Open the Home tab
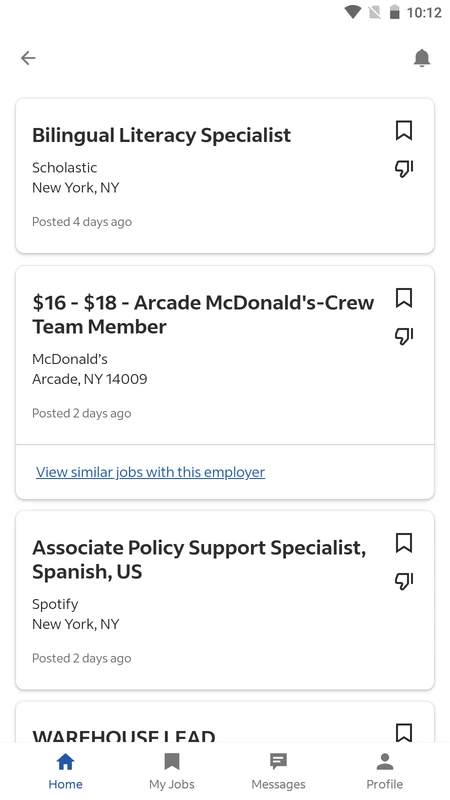Viewport: 450px width, 800px height. tap(65, 771)
